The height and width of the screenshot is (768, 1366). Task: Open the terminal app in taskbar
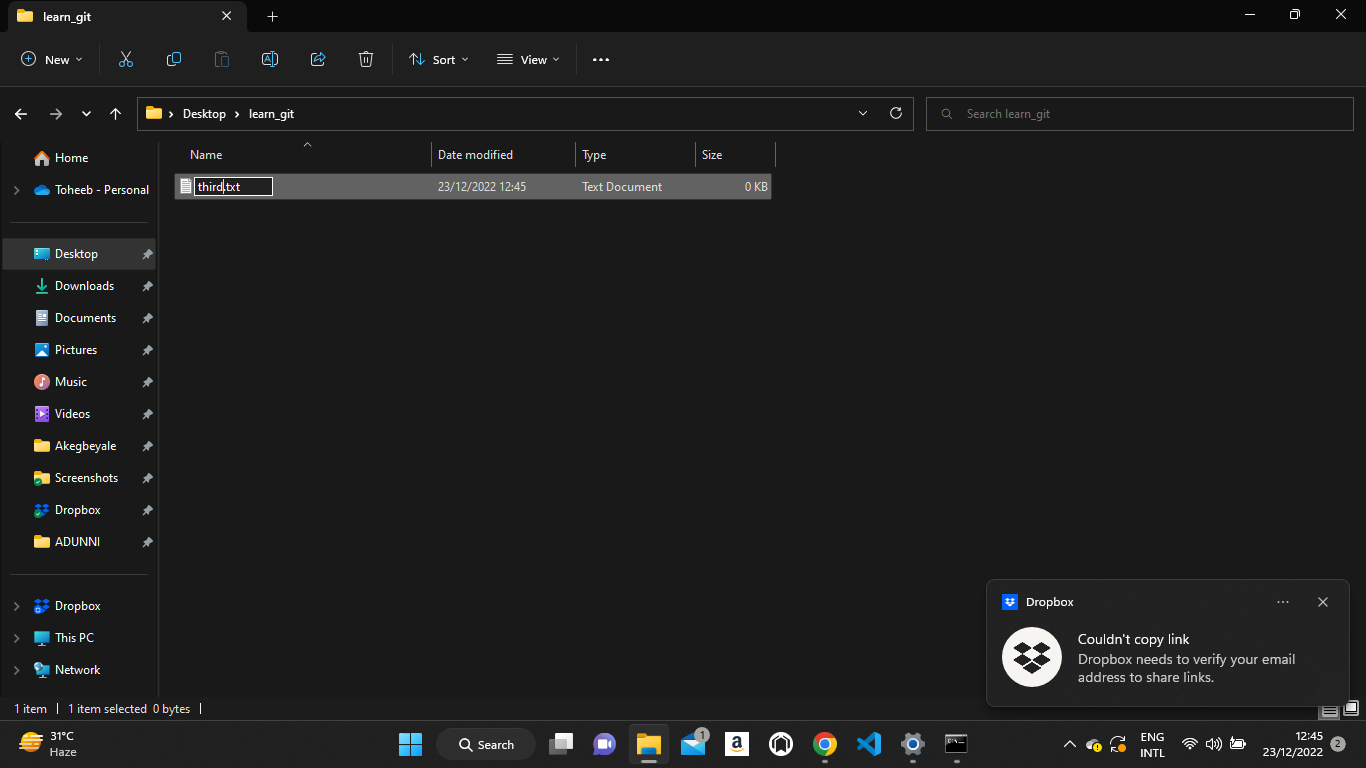click(x=957, y=744)
